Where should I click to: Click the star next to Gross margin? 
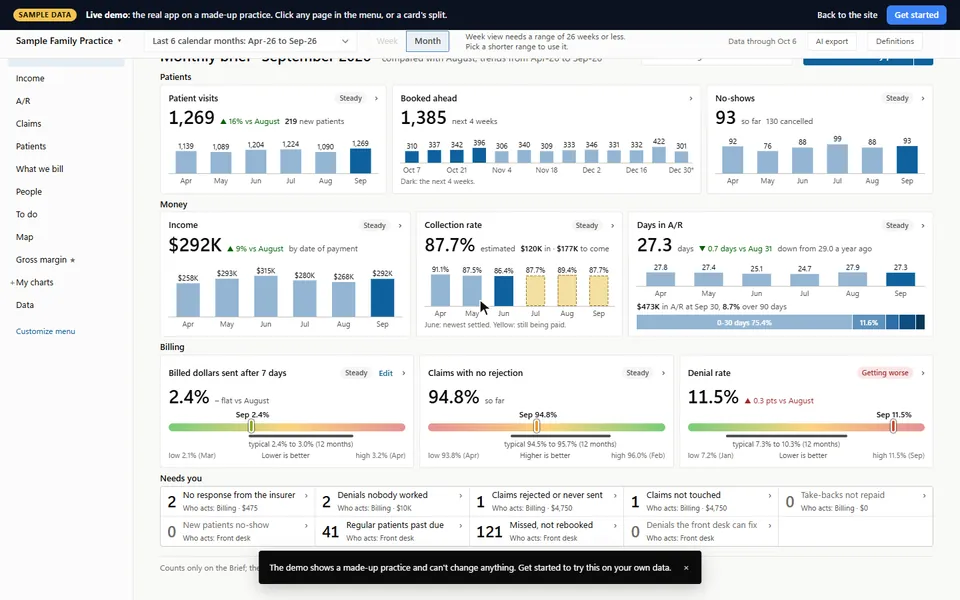click(72, 260)
